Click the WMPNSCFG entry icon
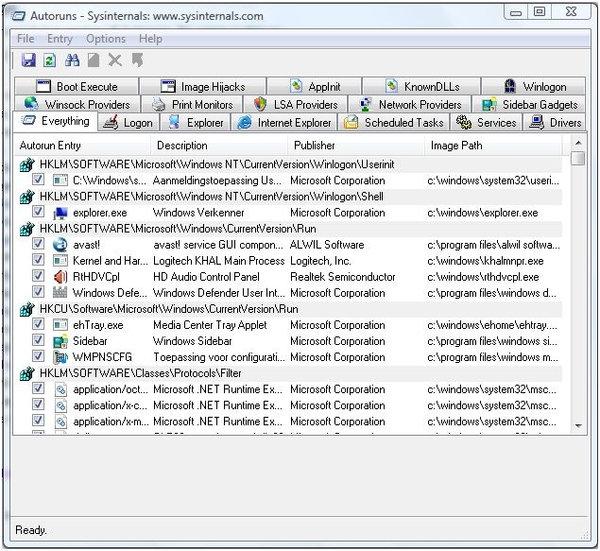Image resolution: width=600 pixels, height=551 pixels. (x=60, y=357)
